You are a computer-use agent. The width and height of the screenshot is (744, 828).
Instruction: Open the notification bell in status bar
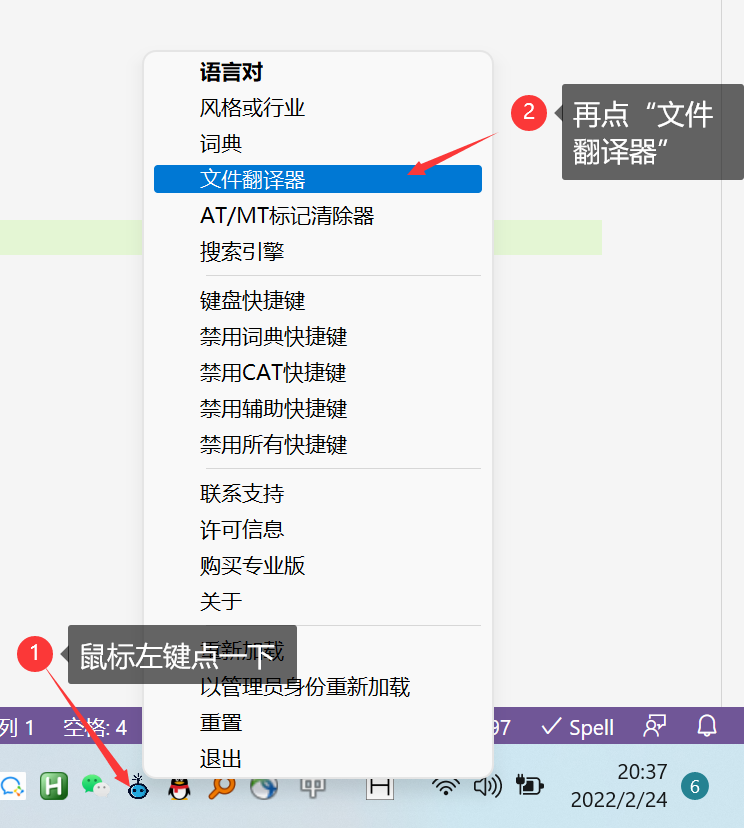(707, 727)
